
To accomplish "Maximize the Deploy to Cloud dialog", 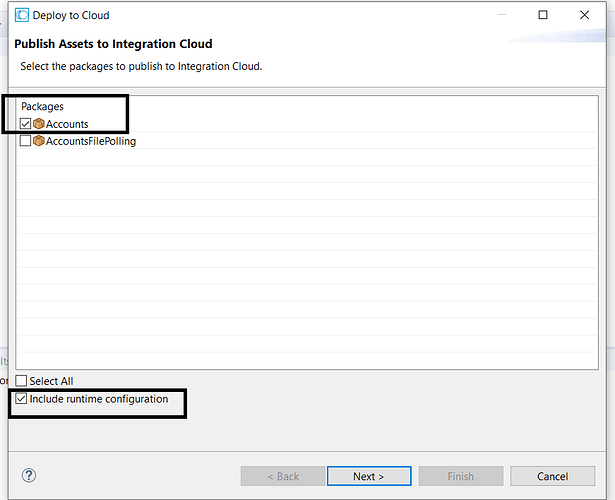I will [543, 15].
